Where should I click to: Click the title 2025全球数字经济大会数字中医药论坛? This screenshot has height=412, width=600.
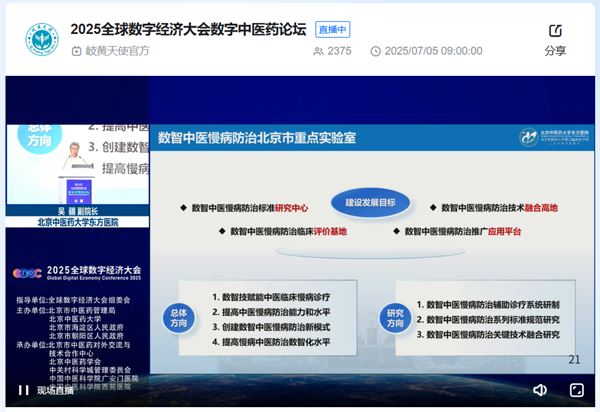188,29
